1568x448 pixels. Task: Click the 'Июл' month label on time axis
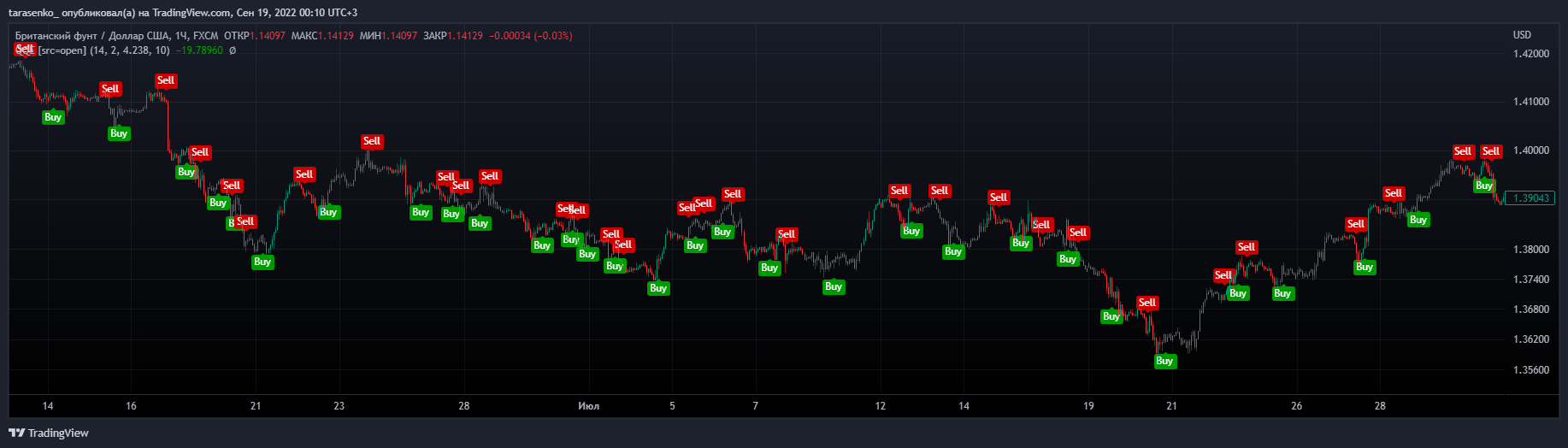[588, 406]
